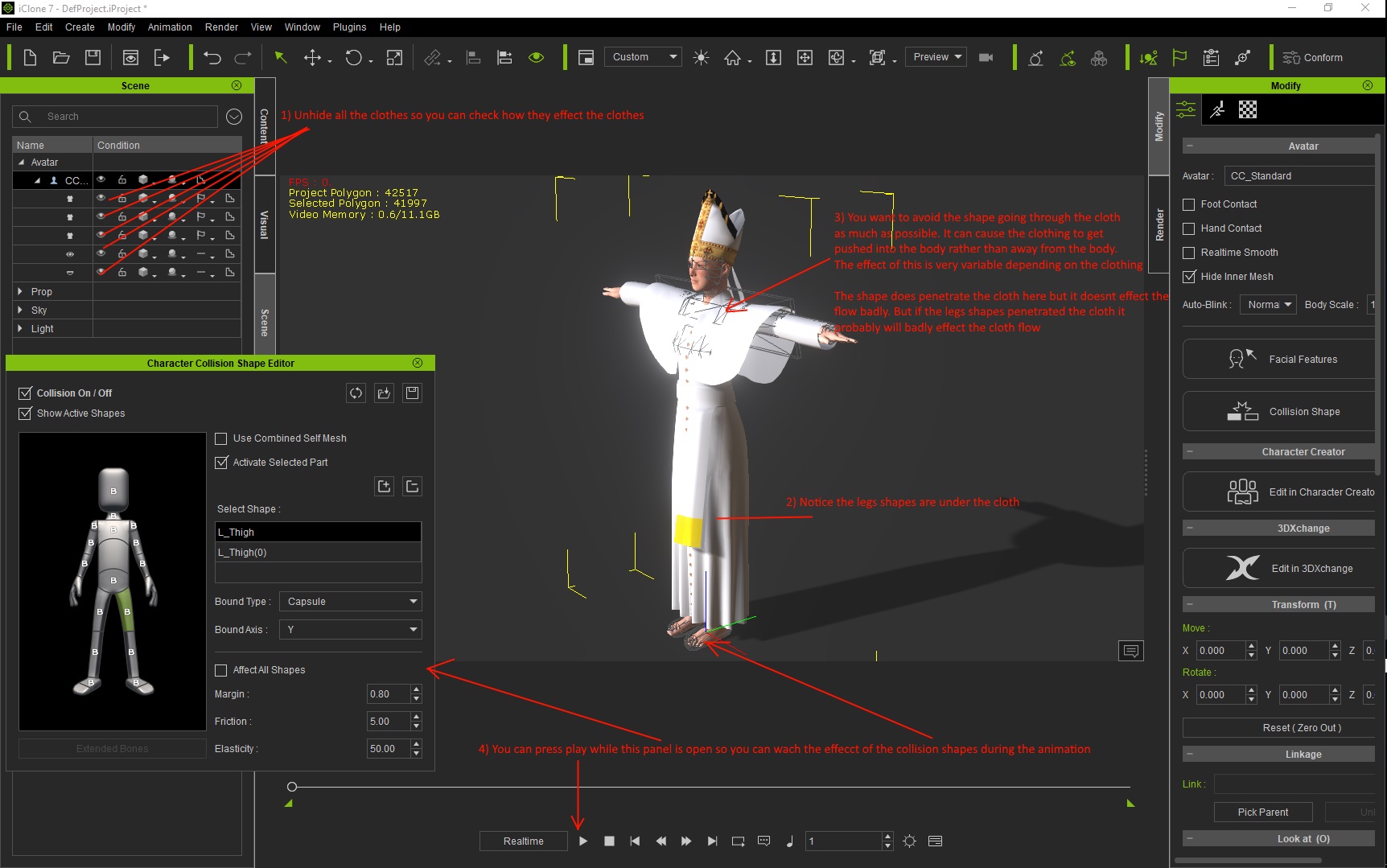The width and height of the screenshot is (1387, 868).
Task: Open the Motion tab icon in the Modify panel
Action: (1217, 109)
